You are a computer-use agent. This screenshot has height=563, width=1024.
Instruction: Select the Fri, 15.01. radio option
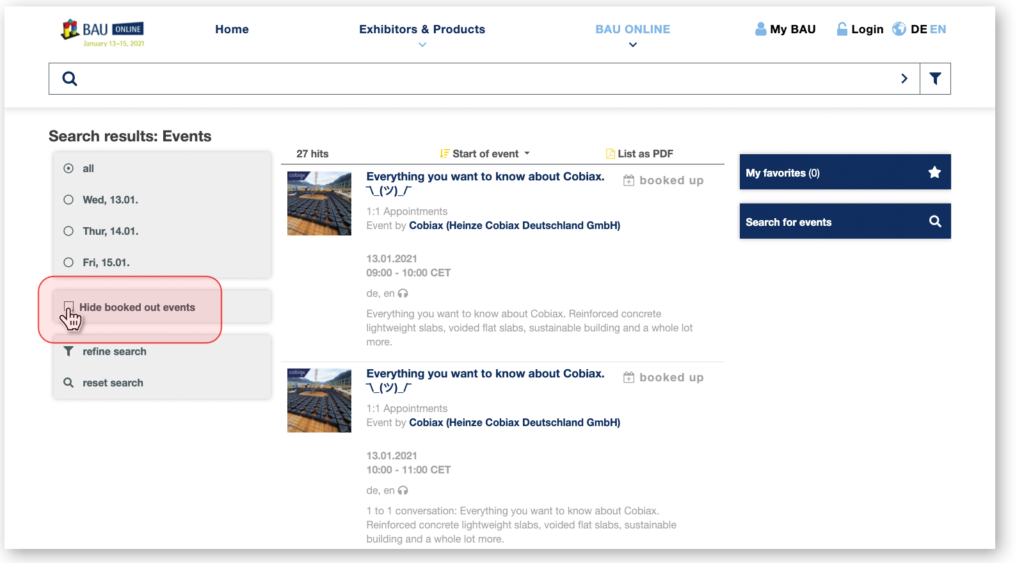[68, 262]
